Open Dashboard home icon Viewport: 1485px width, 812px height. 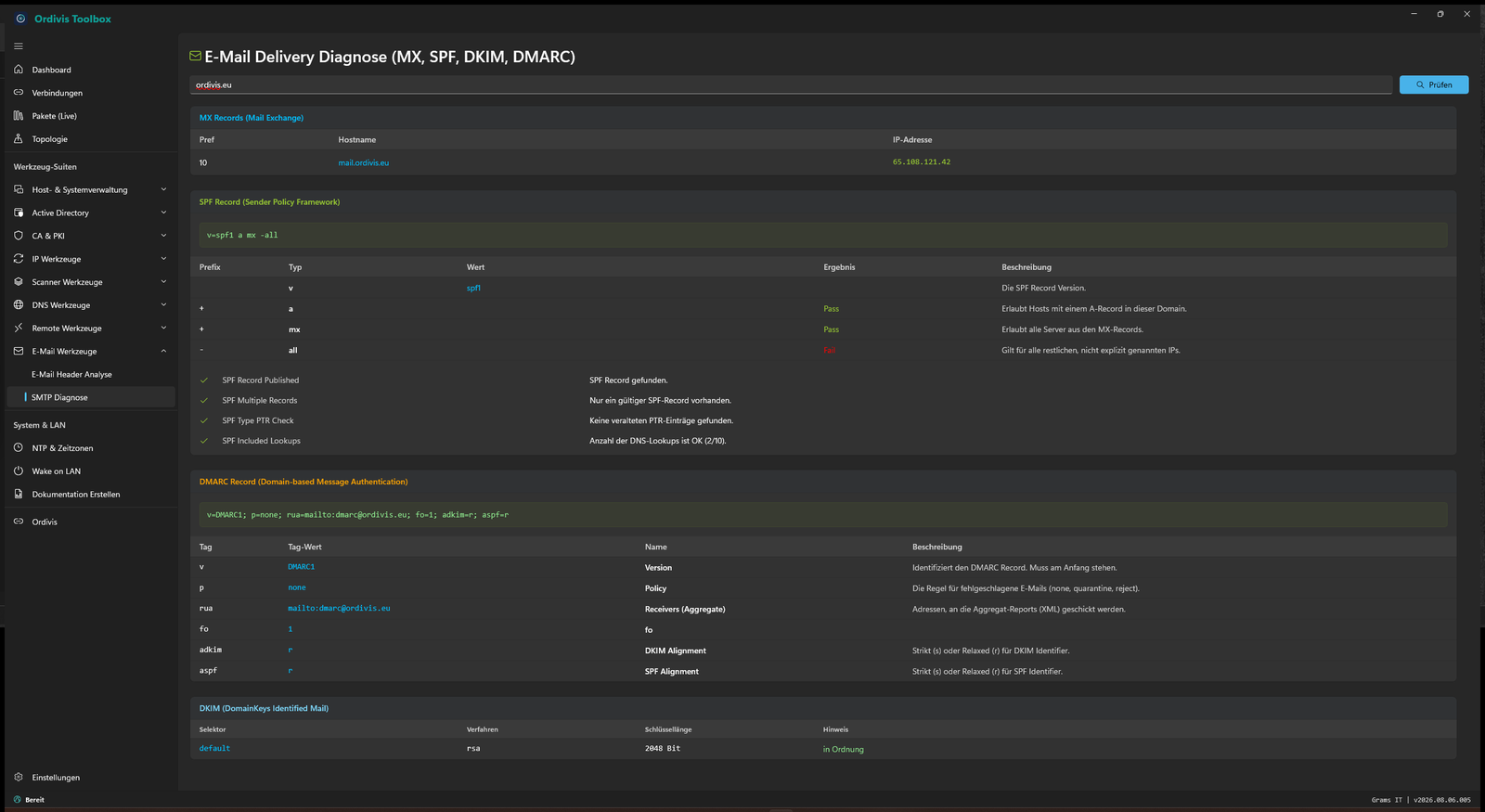tap(19, 70)
